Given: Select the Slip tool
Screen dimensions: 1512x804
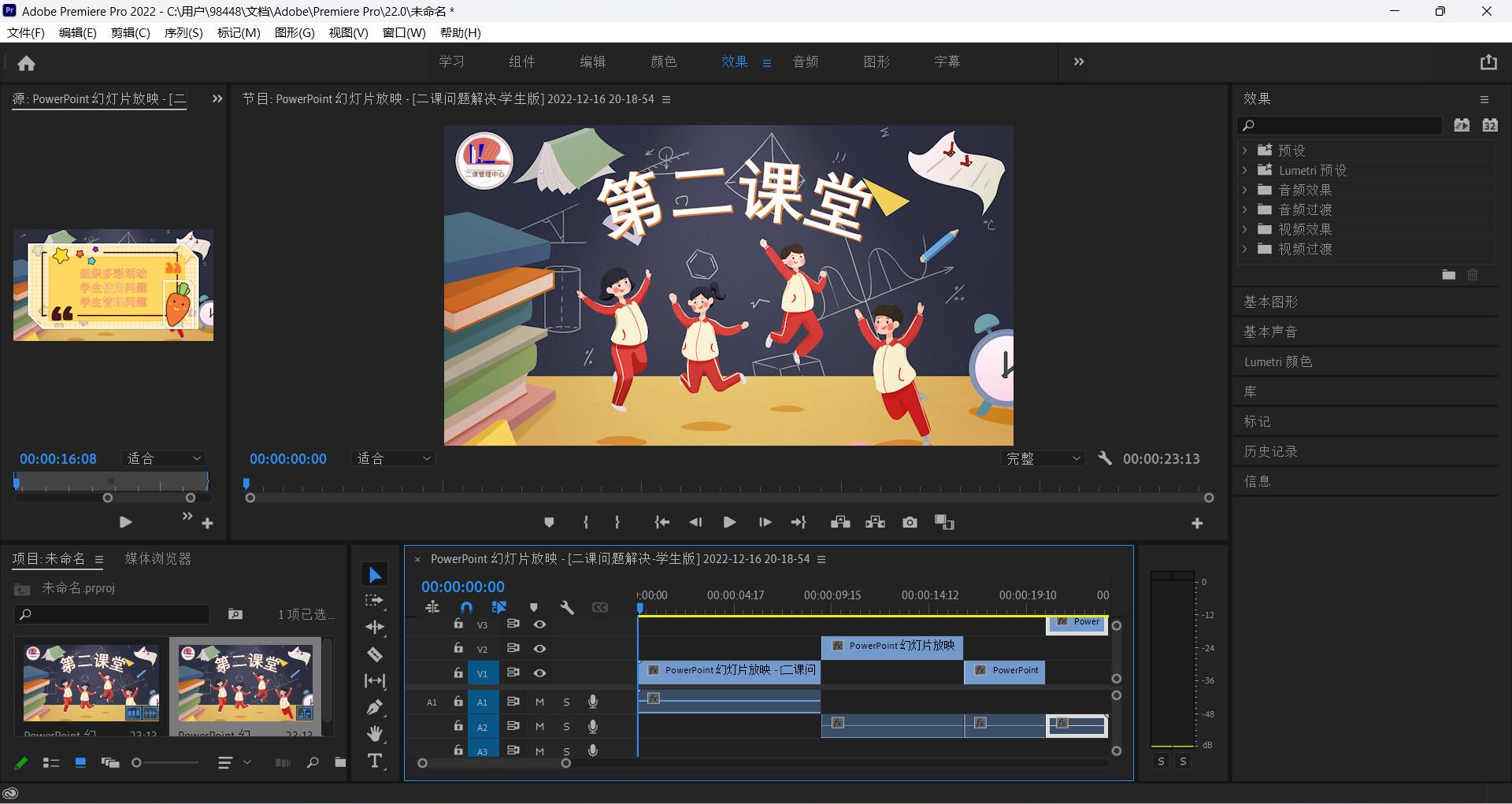Looking at the screenshot, I should click(x=375, y=680).
